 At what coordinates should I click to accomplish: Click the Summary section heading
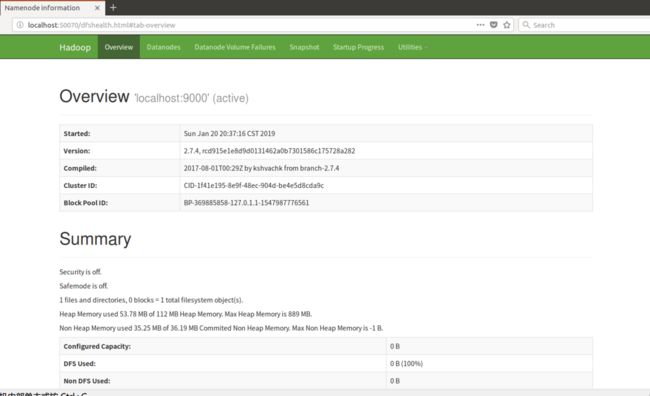click(x=95, y=239)
